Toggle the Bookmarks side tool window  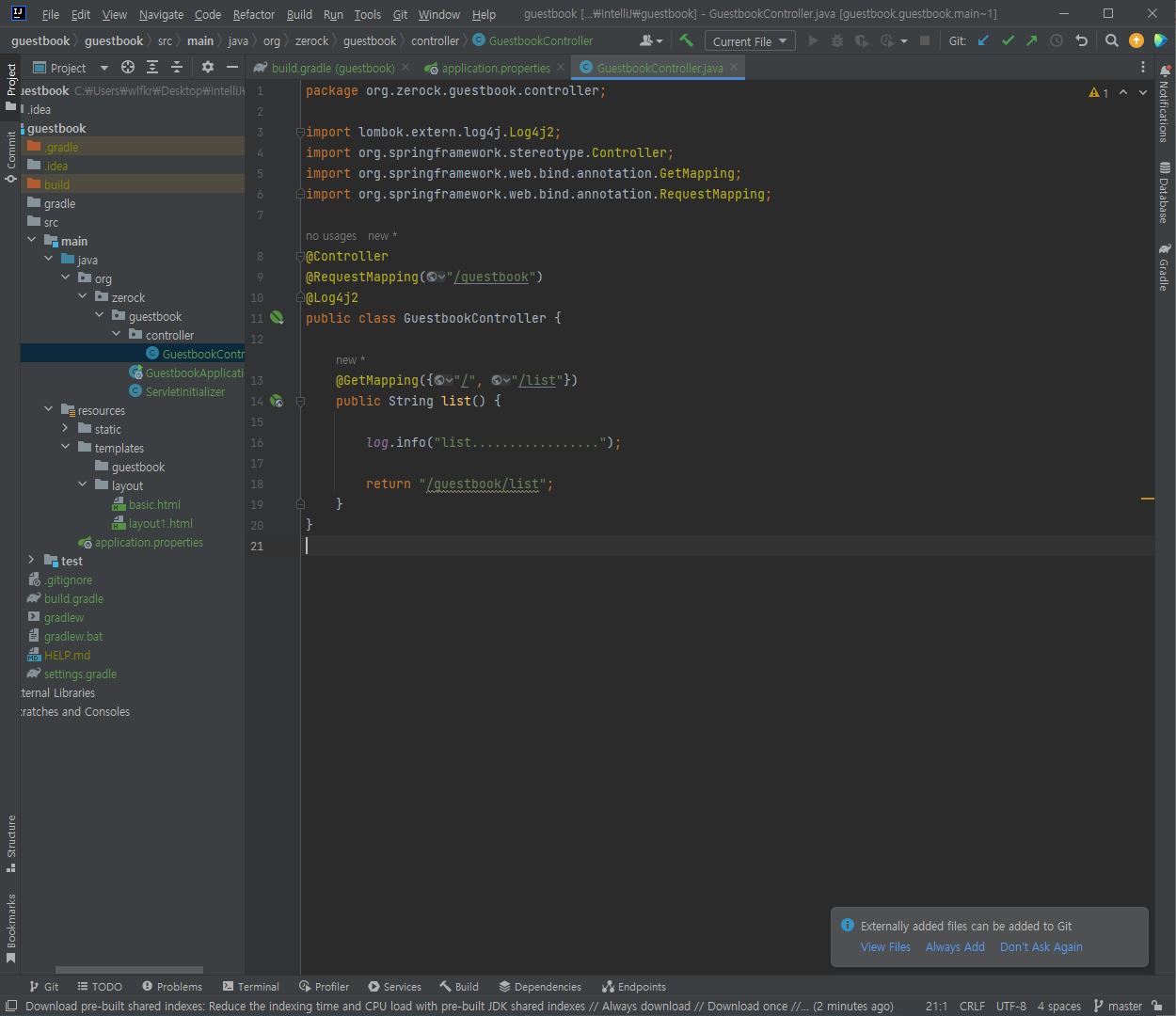click(10, 929)
